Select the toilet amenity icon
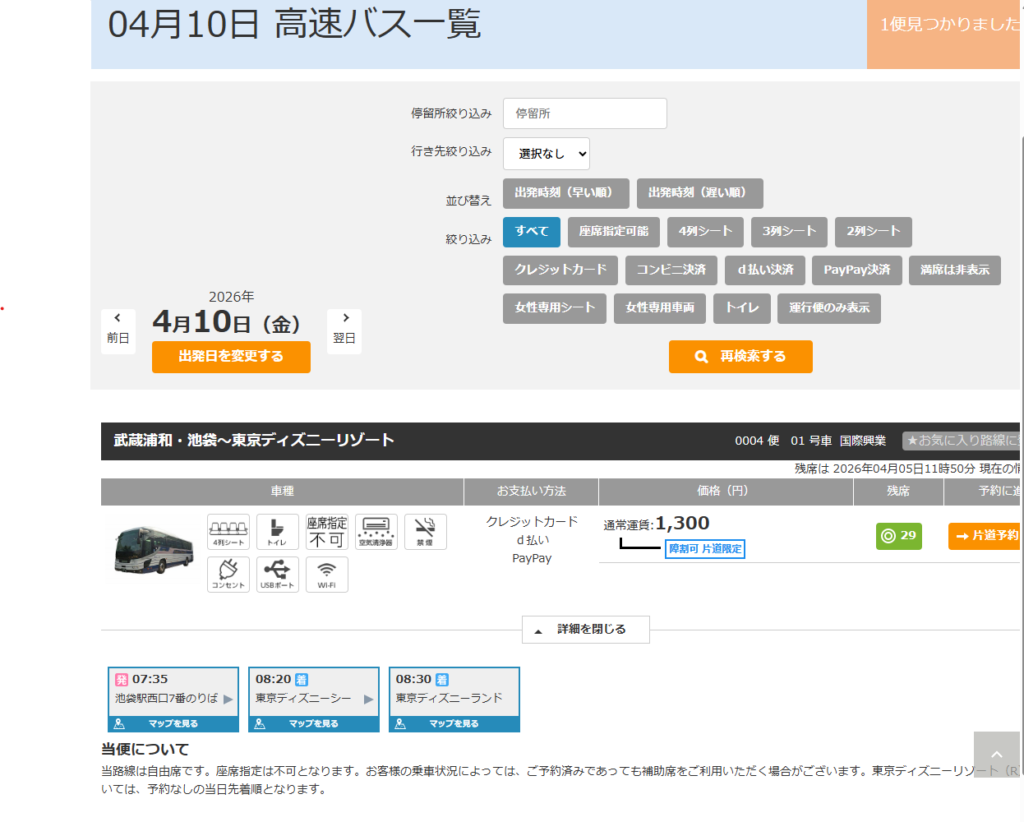This screenshot has height=822, width=1024. pyautogui.click(x=277, y=531)
